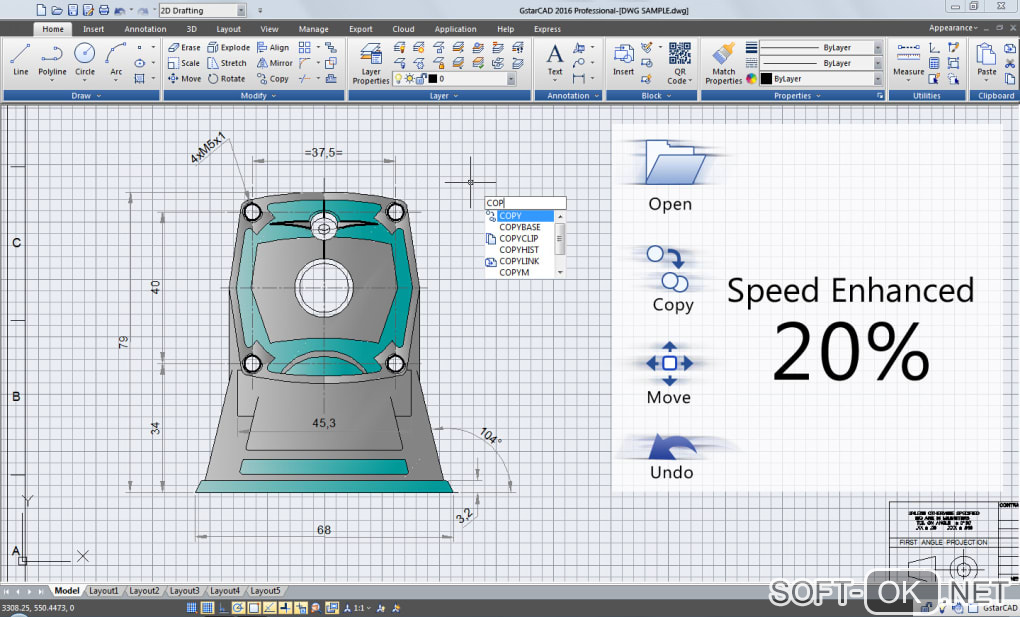Select COPYCLIP from the command suggestions
Viewport: 1020px width, 617px height.
tap(518, 238)
